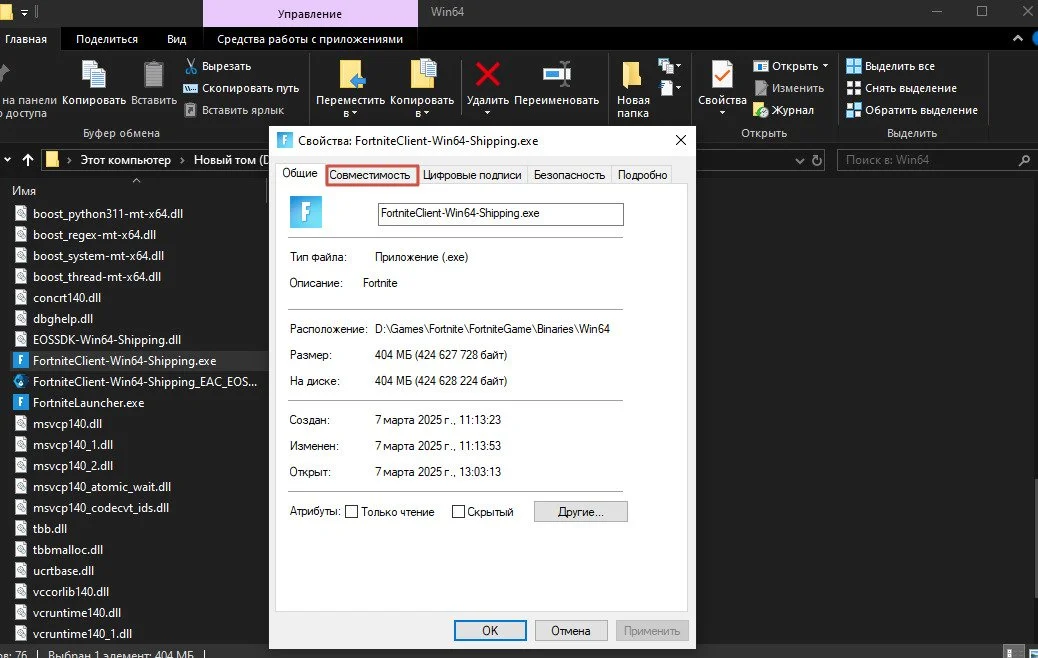
Task: Switch to the Цифровые подписи tab
Action: [x=472, y=175]
